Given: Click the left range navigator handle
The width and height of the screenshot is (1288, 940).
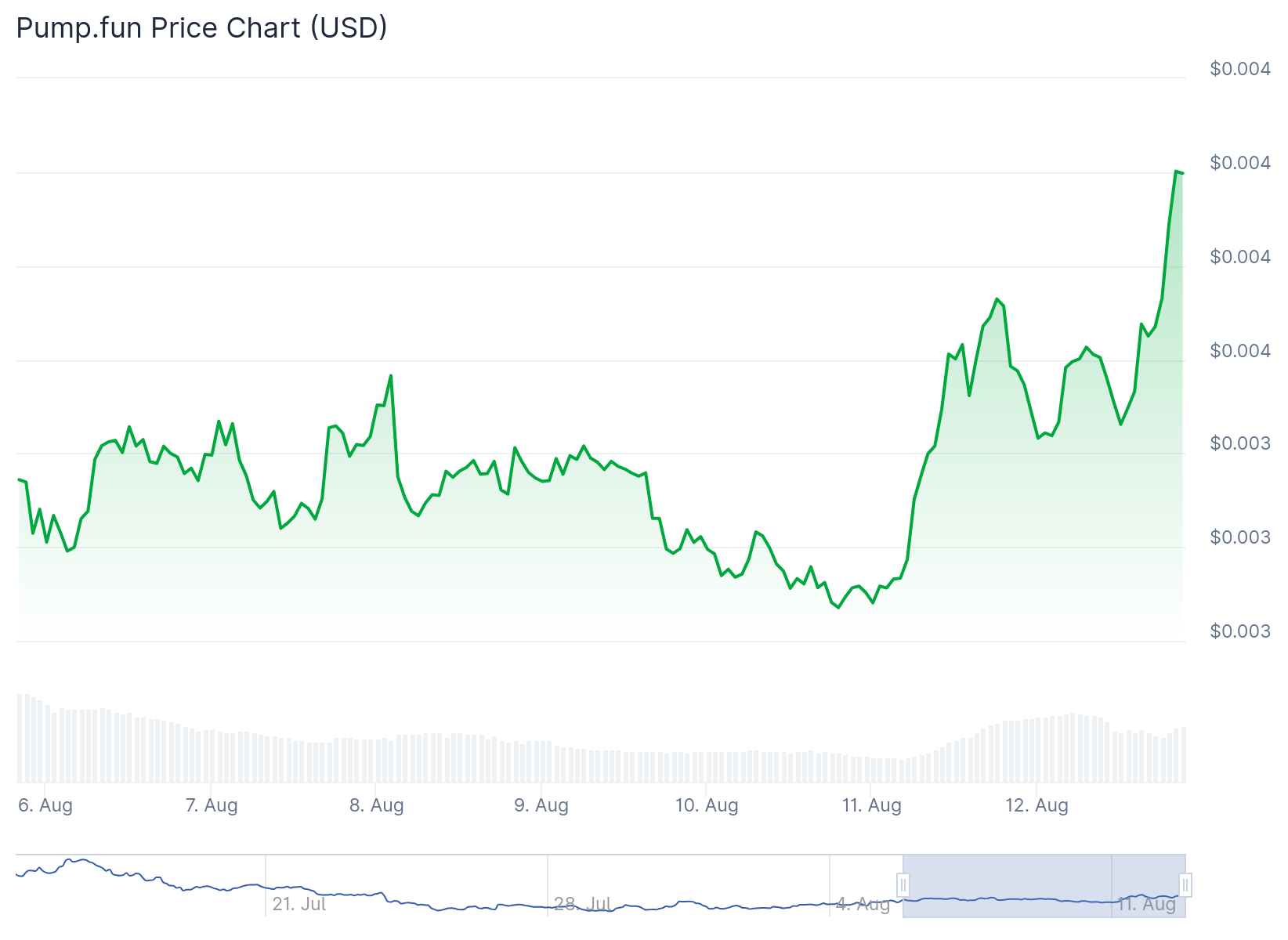Looking at the screenshot, I should [x=903, y=885].
